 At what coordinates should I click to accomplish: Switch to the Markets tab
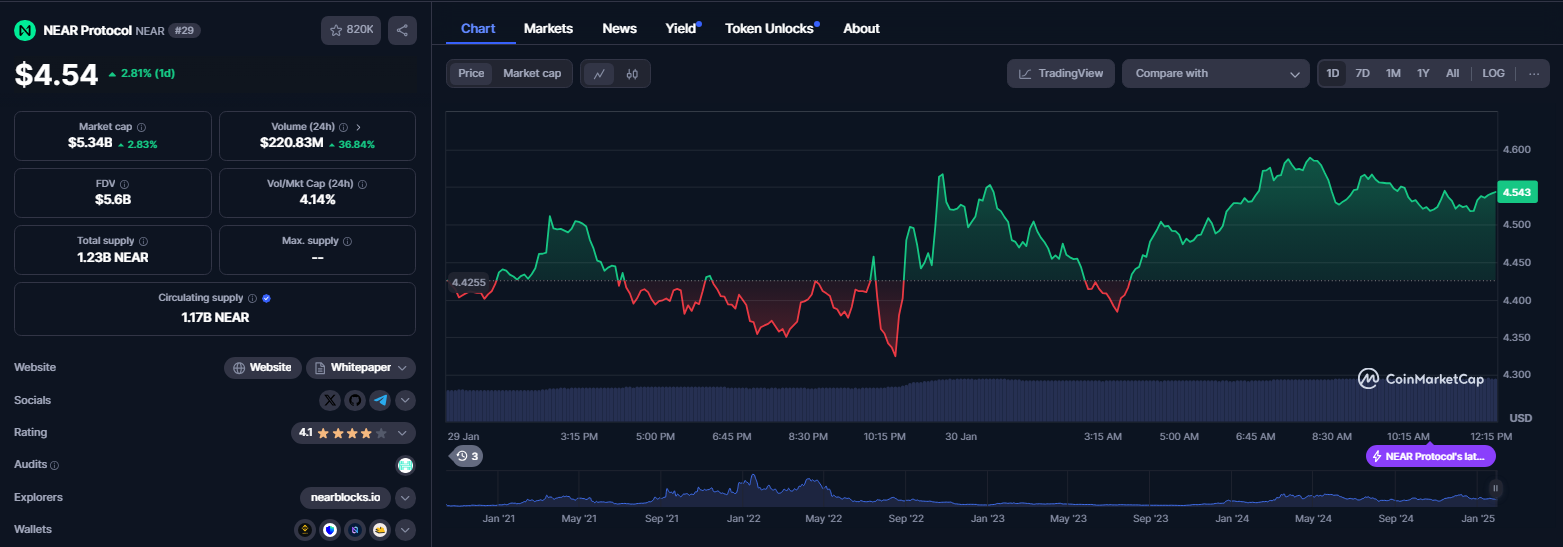(548, 28)
